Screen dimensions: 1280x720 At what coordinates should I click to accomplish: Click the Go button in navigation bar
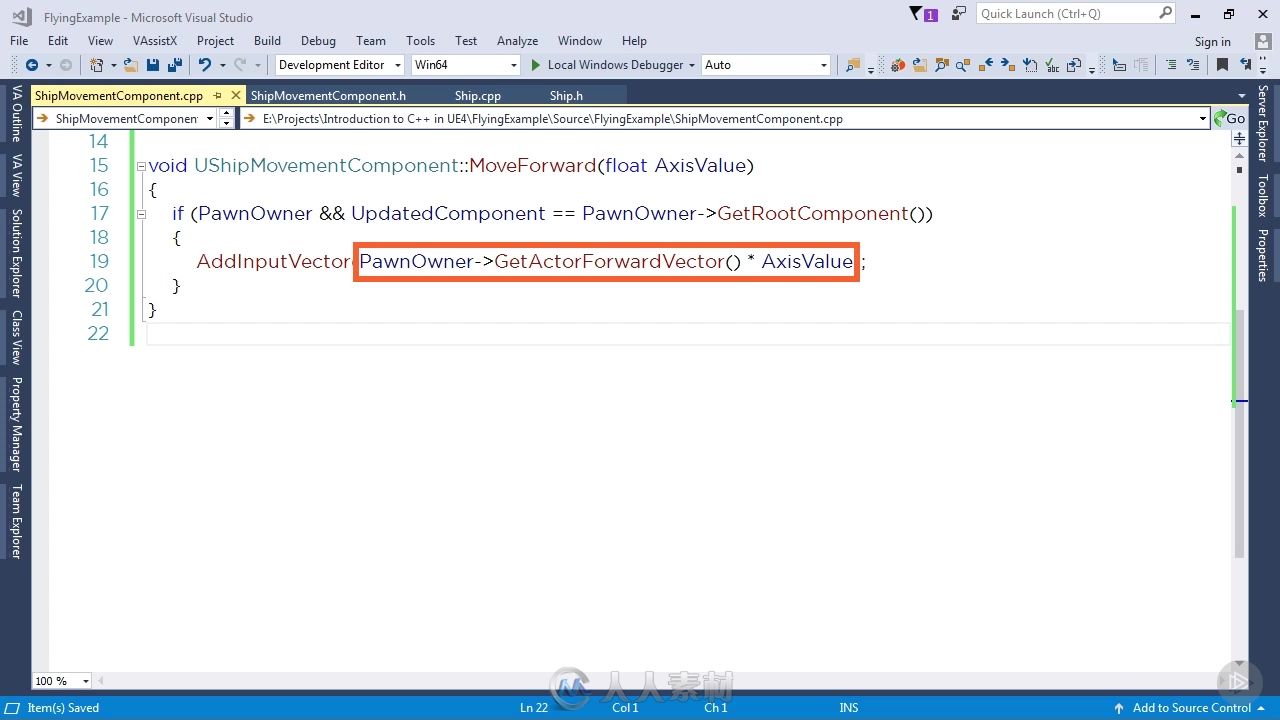coord(1229,118)
